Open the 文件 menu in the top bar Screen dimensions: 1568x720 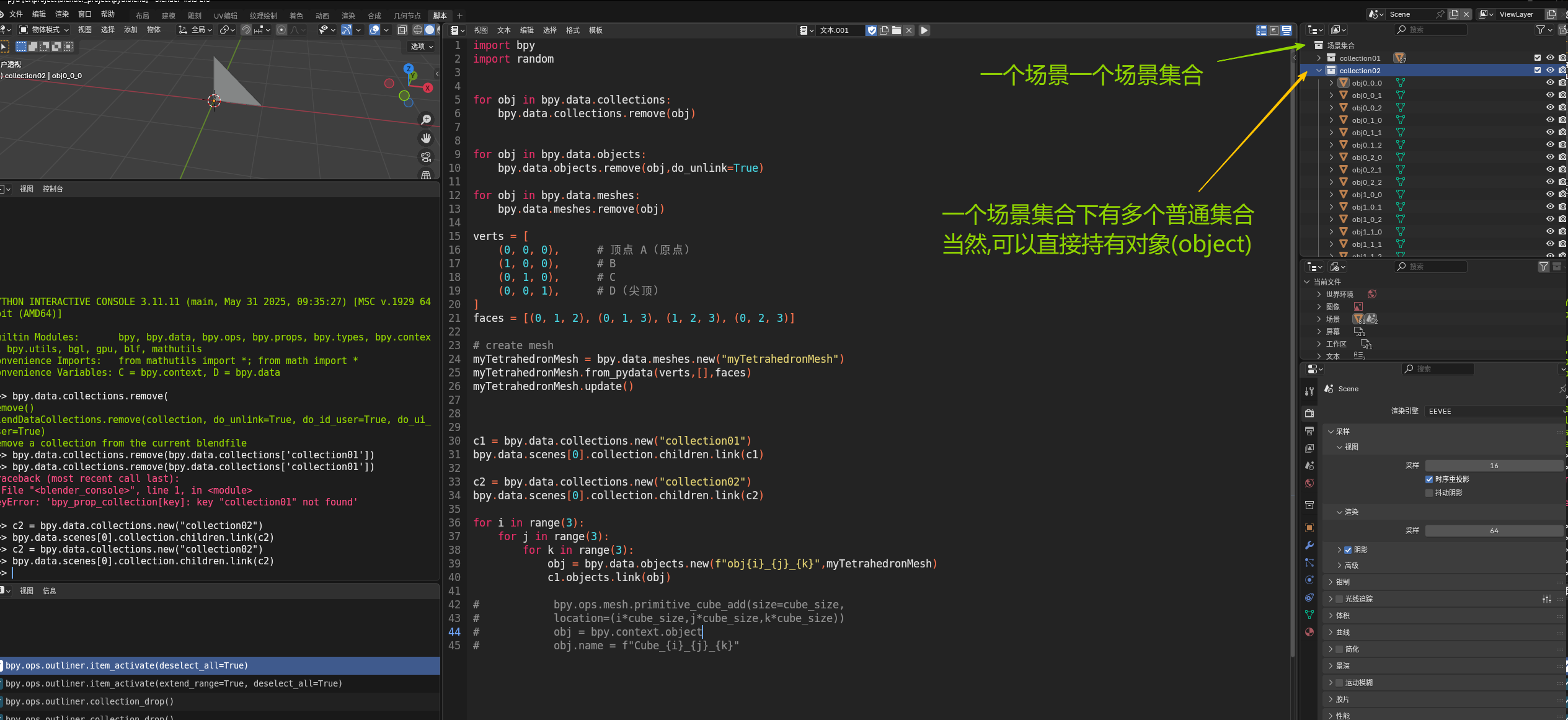point(16,14)
